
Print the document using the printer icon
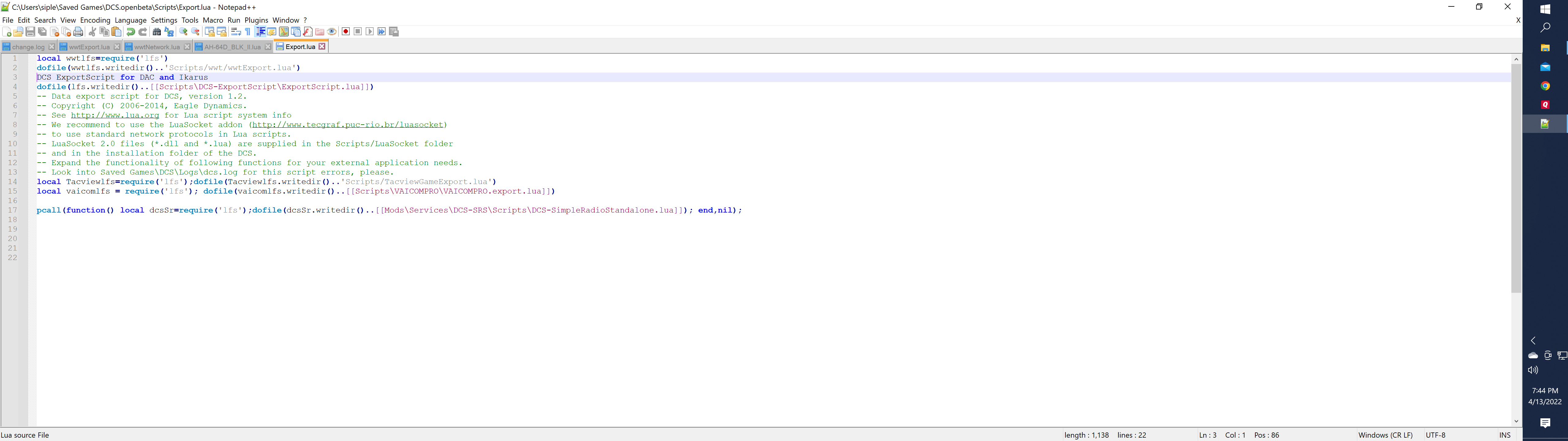[x=78, y=32]
